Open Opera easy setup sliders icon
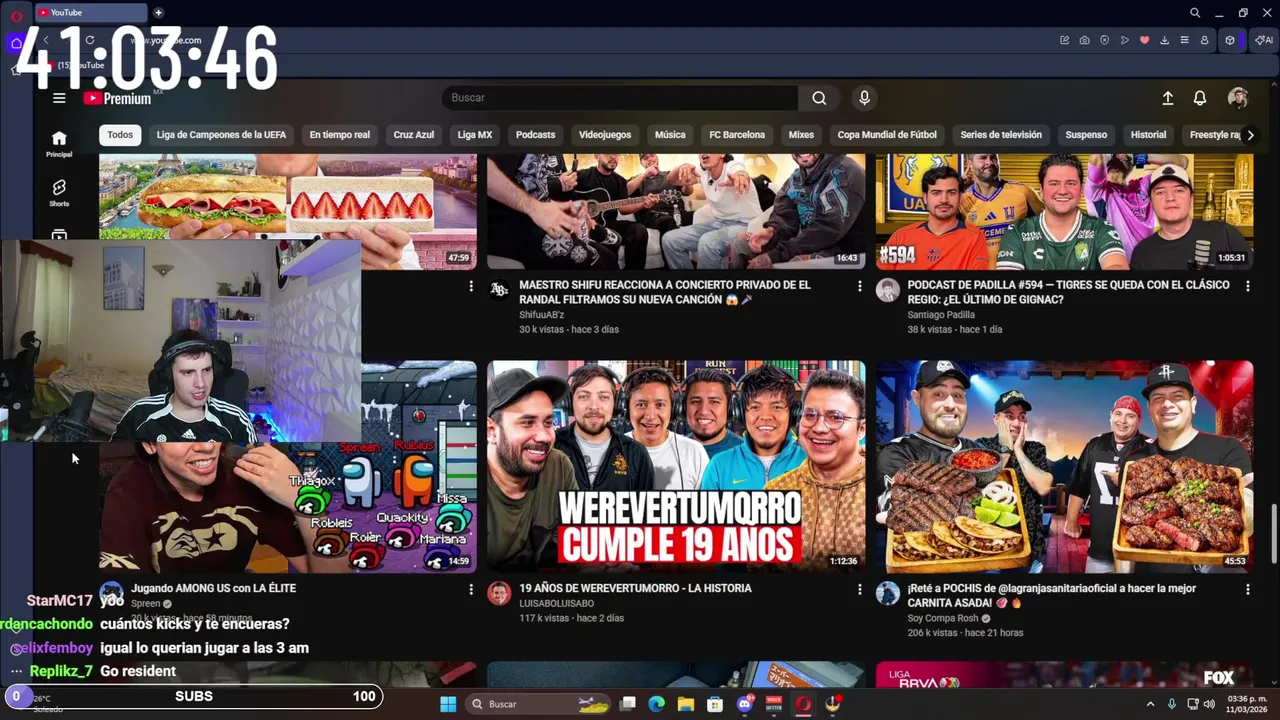This screenshot has height=720, width=1280. [1184, 40]
